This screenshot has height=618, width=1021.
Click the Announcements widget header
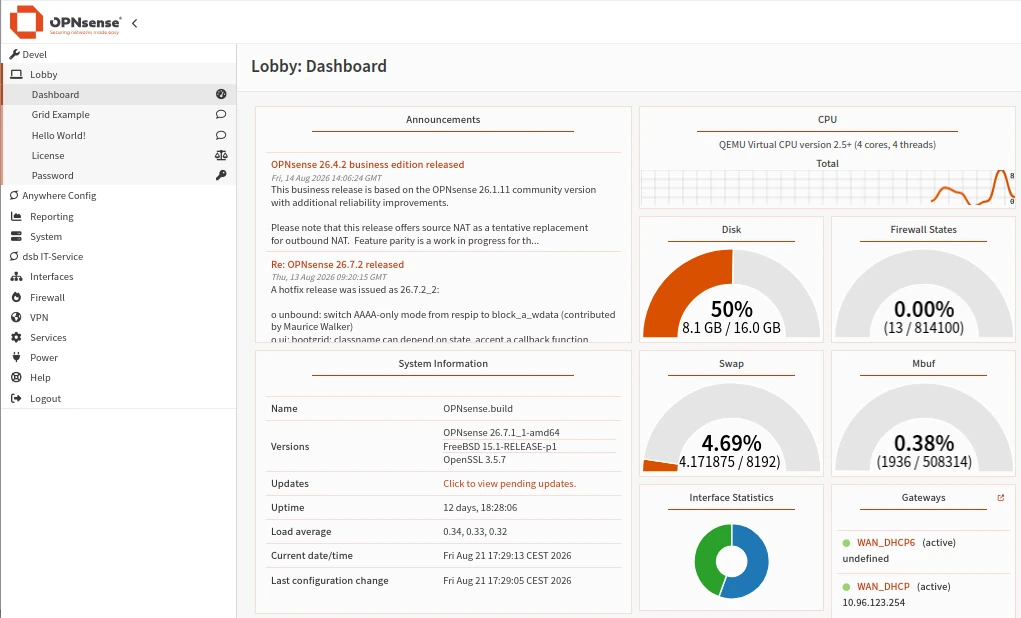(443, 120)
